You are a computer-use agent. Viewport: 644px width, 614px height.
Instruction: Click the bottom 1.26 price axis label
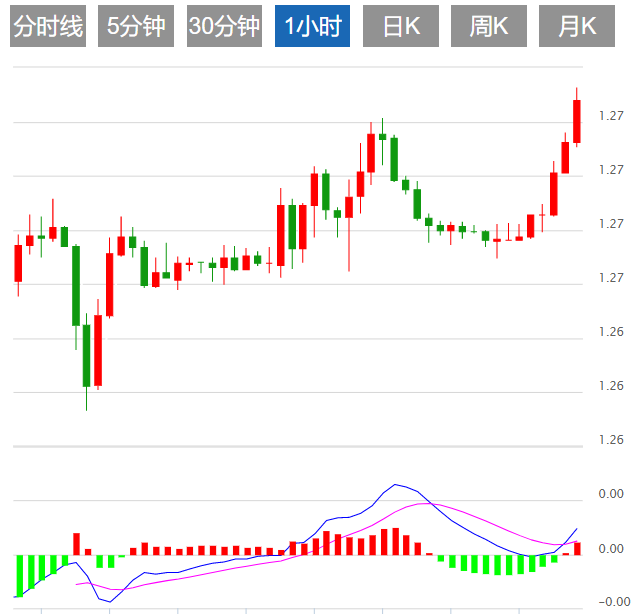click(611, 440)
